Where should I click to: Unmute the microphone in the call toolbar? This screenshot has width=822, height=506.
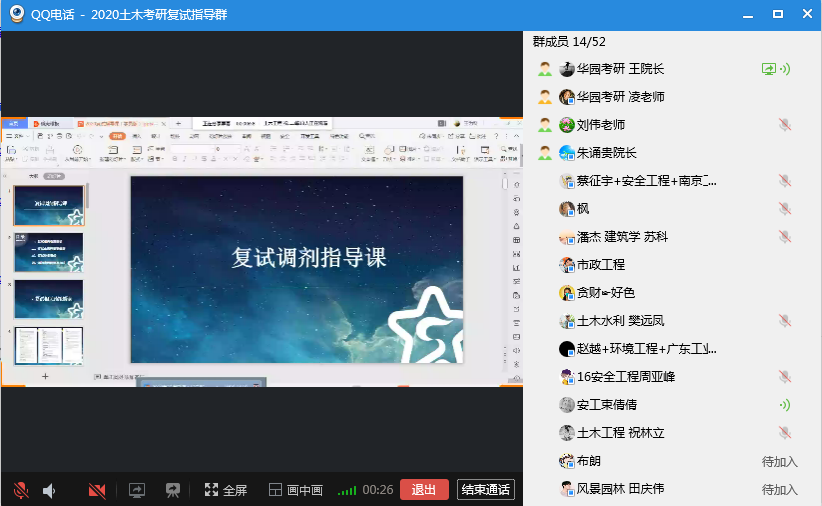click(20, 490)
